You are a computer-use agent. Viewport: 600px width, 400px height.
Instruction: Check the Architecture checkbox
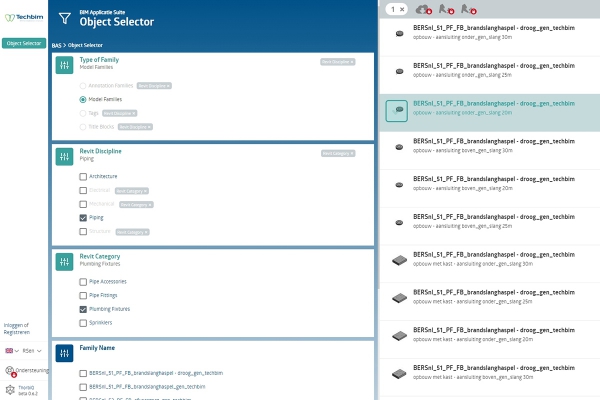(83, 176)
